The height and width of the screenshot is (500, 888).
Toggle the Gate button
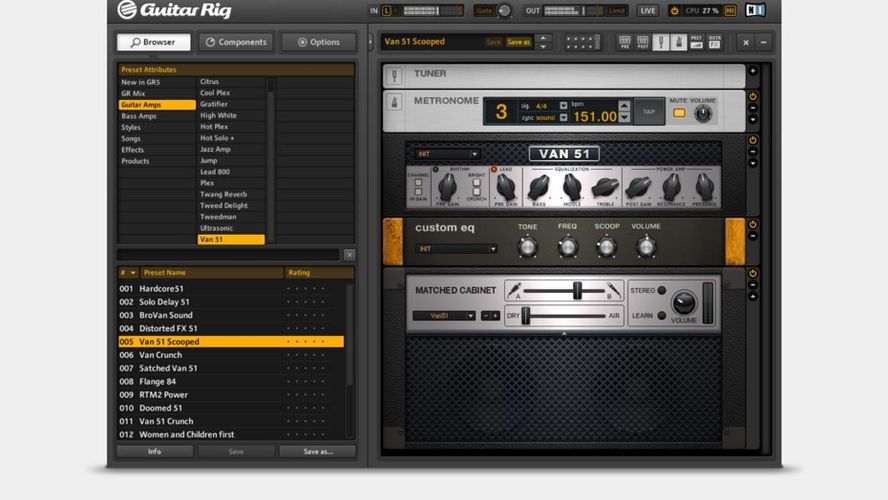(484, 10)
